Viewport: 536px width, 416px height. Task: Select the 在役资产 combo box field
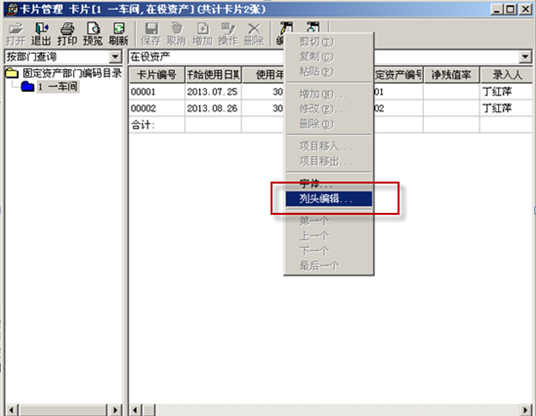coord(330,57)
